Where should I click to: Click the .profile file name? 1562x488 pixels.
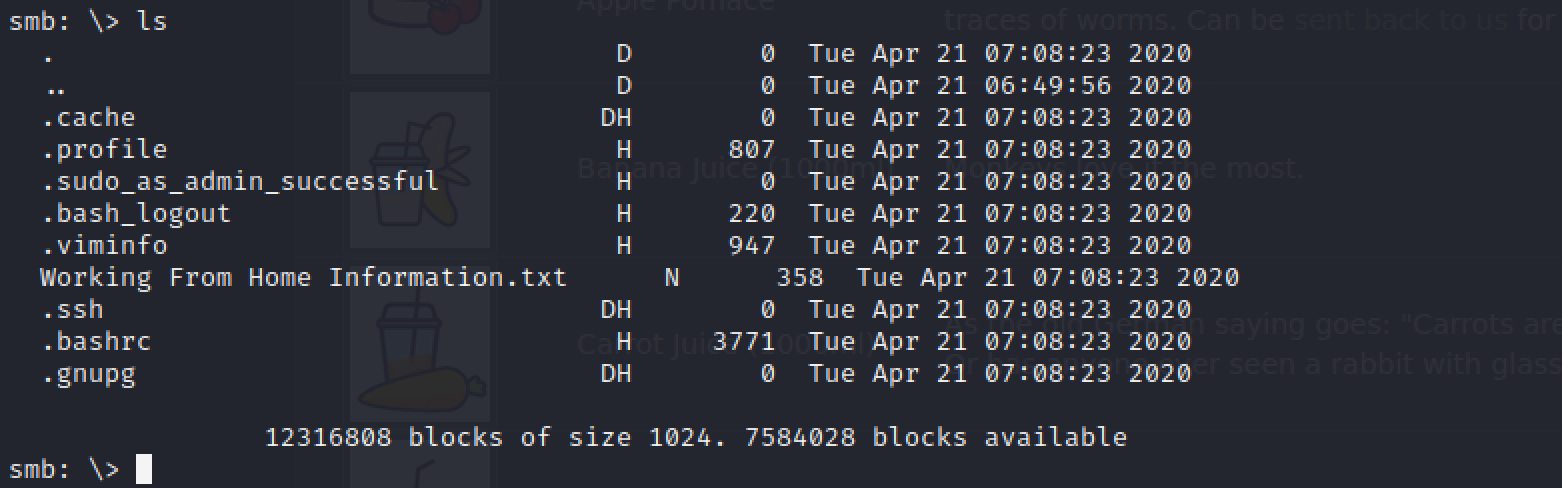click(x=104, y=149)
